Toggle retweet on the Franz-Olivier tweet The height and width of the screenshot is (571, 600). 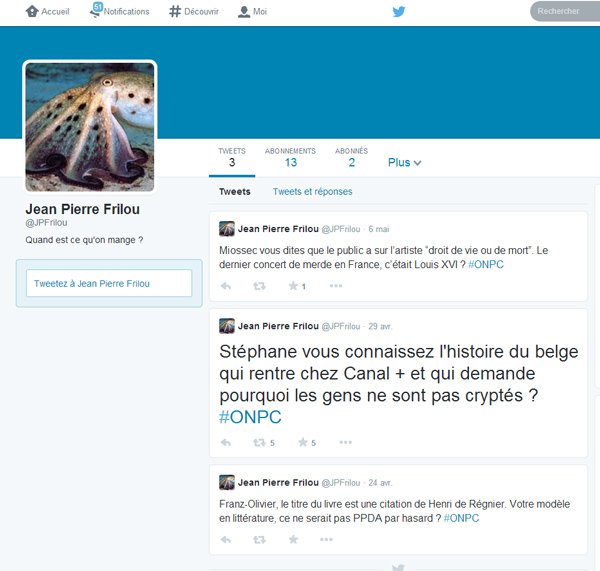260,539
